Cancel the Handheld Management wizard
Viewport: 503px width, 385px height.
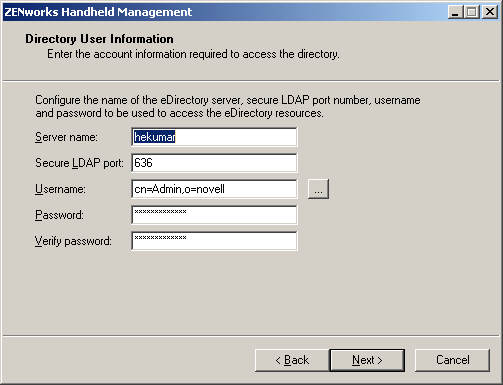pyautogui.click(x=453, y=360)
